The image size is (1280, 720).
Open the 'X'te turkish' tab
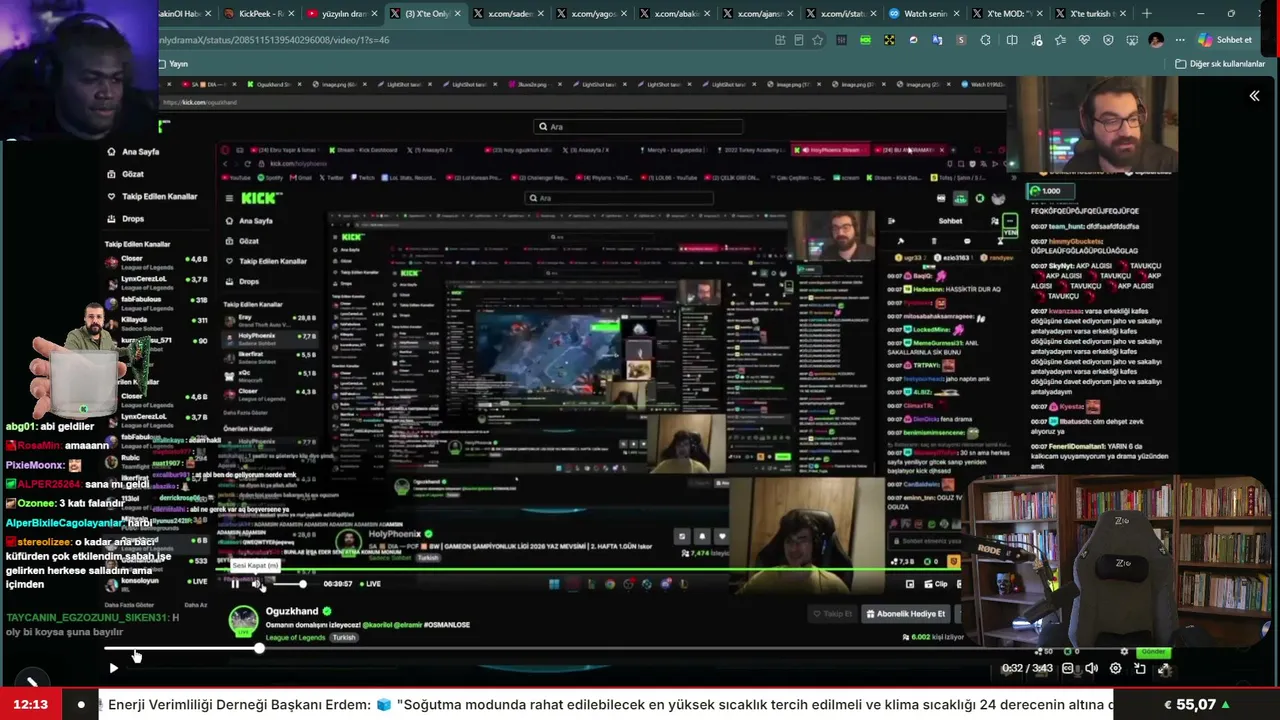click(1091, 14)
